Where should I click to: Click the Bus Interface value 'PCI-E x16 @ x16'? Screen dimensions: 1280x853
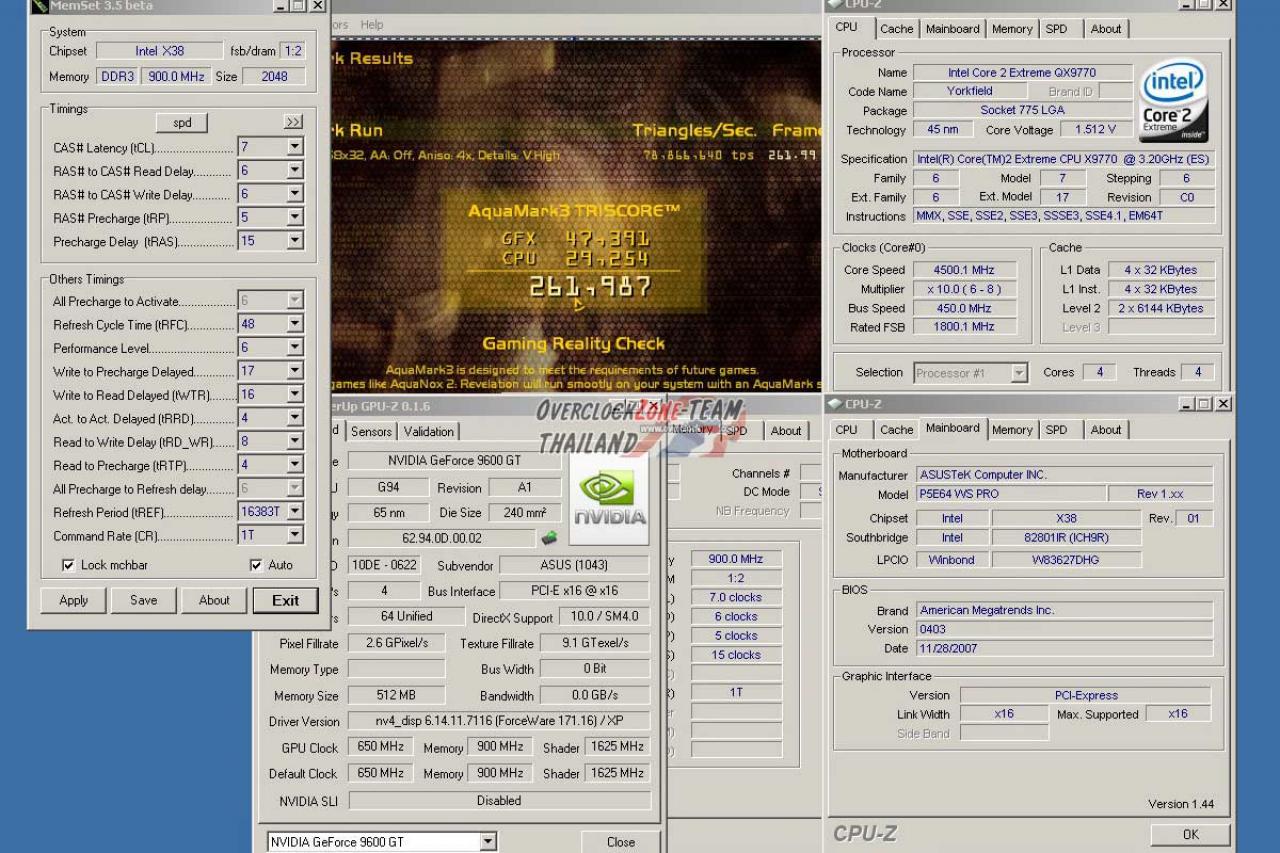point(574,591)
